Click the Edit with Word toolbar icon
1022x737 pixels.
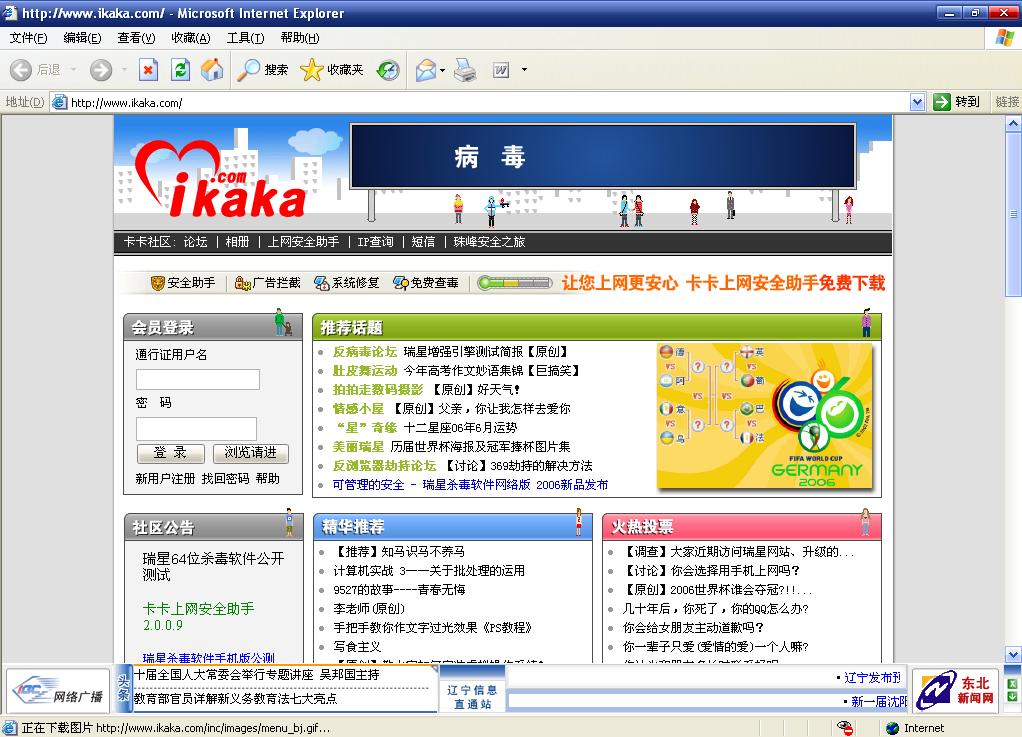[501, 70]
